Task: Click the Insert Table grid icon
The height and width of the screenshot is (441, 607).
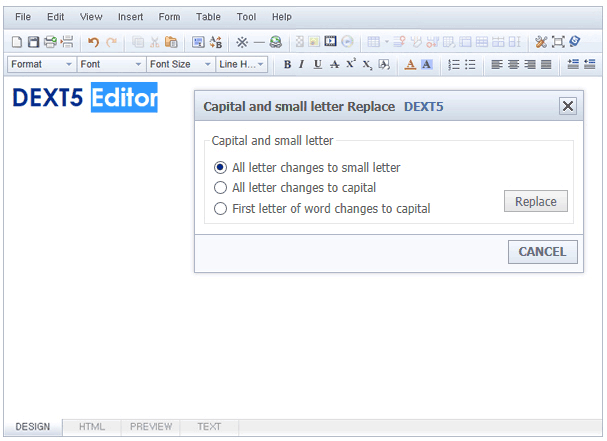Action: tap(374, 41)
